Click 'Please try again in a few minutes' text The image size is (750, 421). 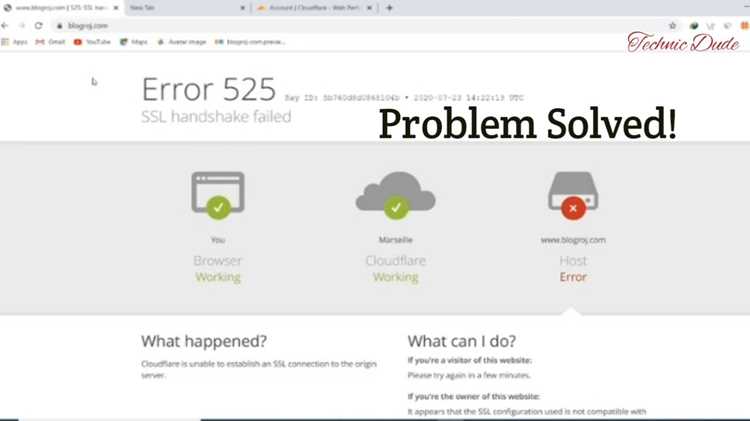[469, 376]
